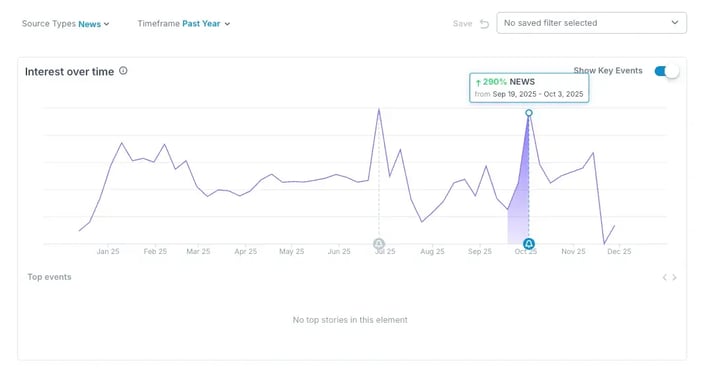Click the undo reset filter icon
703x375 pixels.
484,24
